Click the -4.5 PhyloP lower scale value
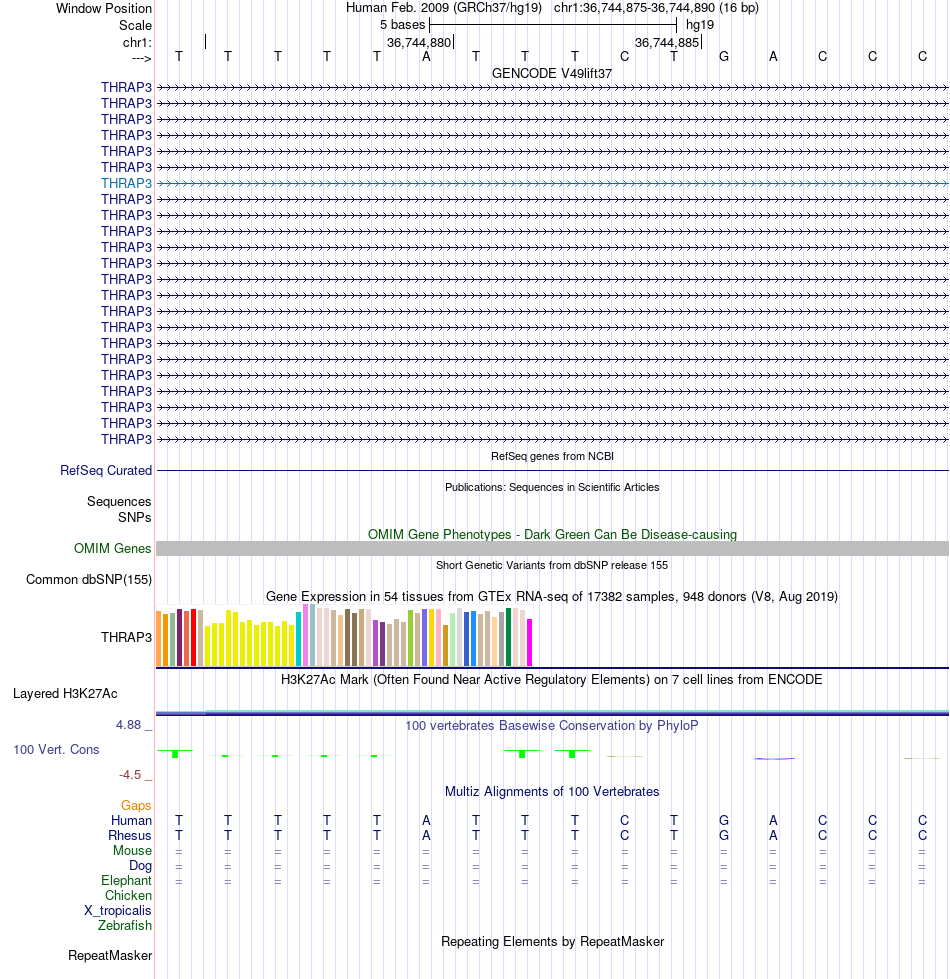 [130, 775]
